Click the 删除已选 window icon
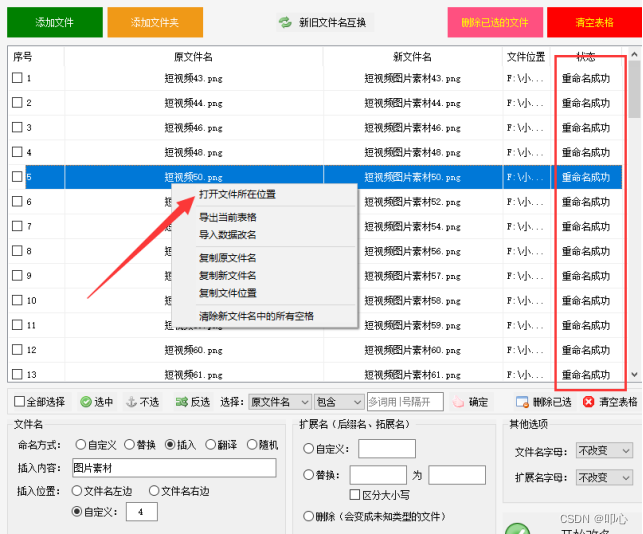The image size is (643, 534). (x=522, y=402)
